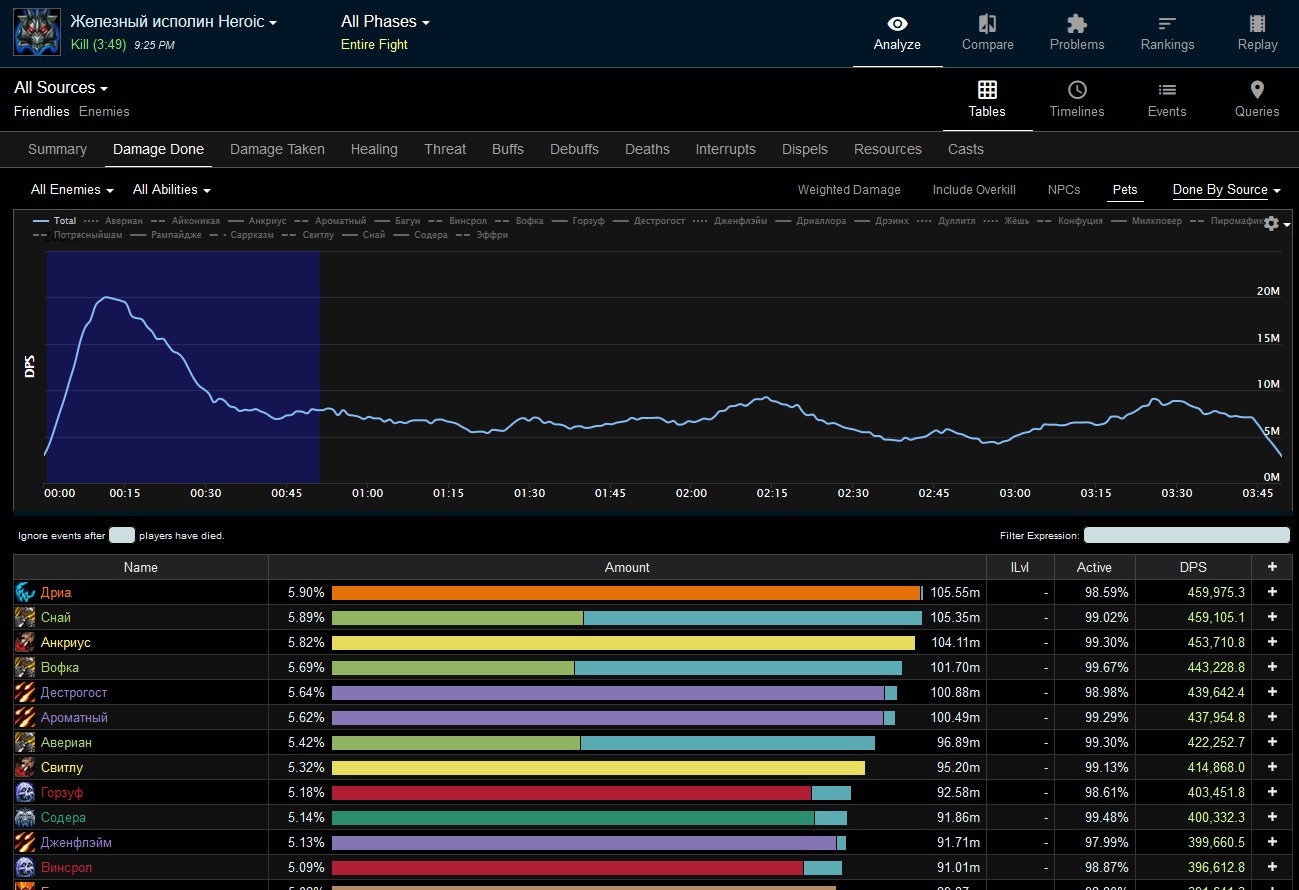Switch to the Debuffs tab
Screen dimensions: 1299x890
[574, 149]
